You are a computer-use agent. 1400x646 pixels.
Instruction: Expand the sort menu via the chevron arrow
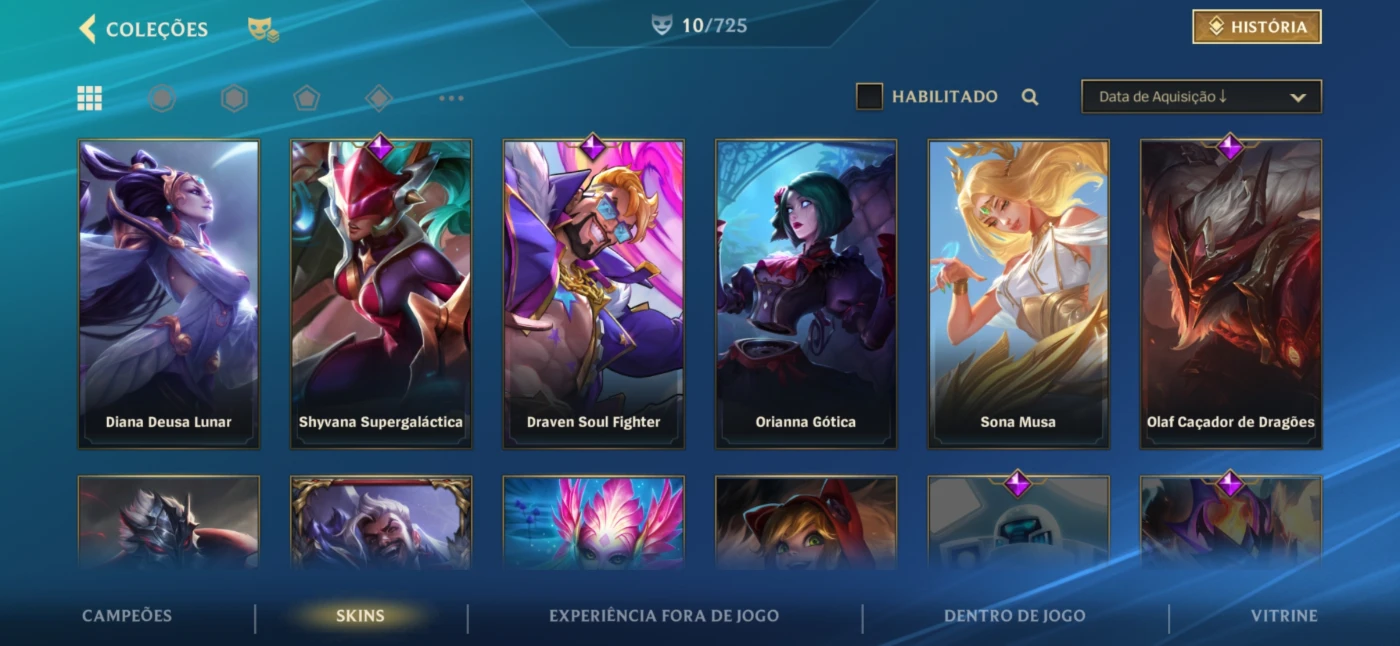point(1298,98)
